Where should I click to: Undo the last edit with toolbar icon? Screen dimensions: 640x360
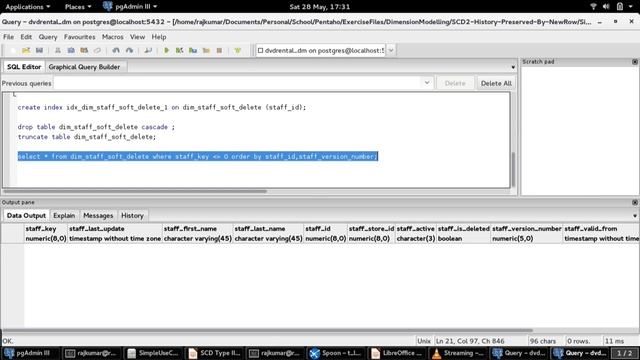tap(116, 51)
